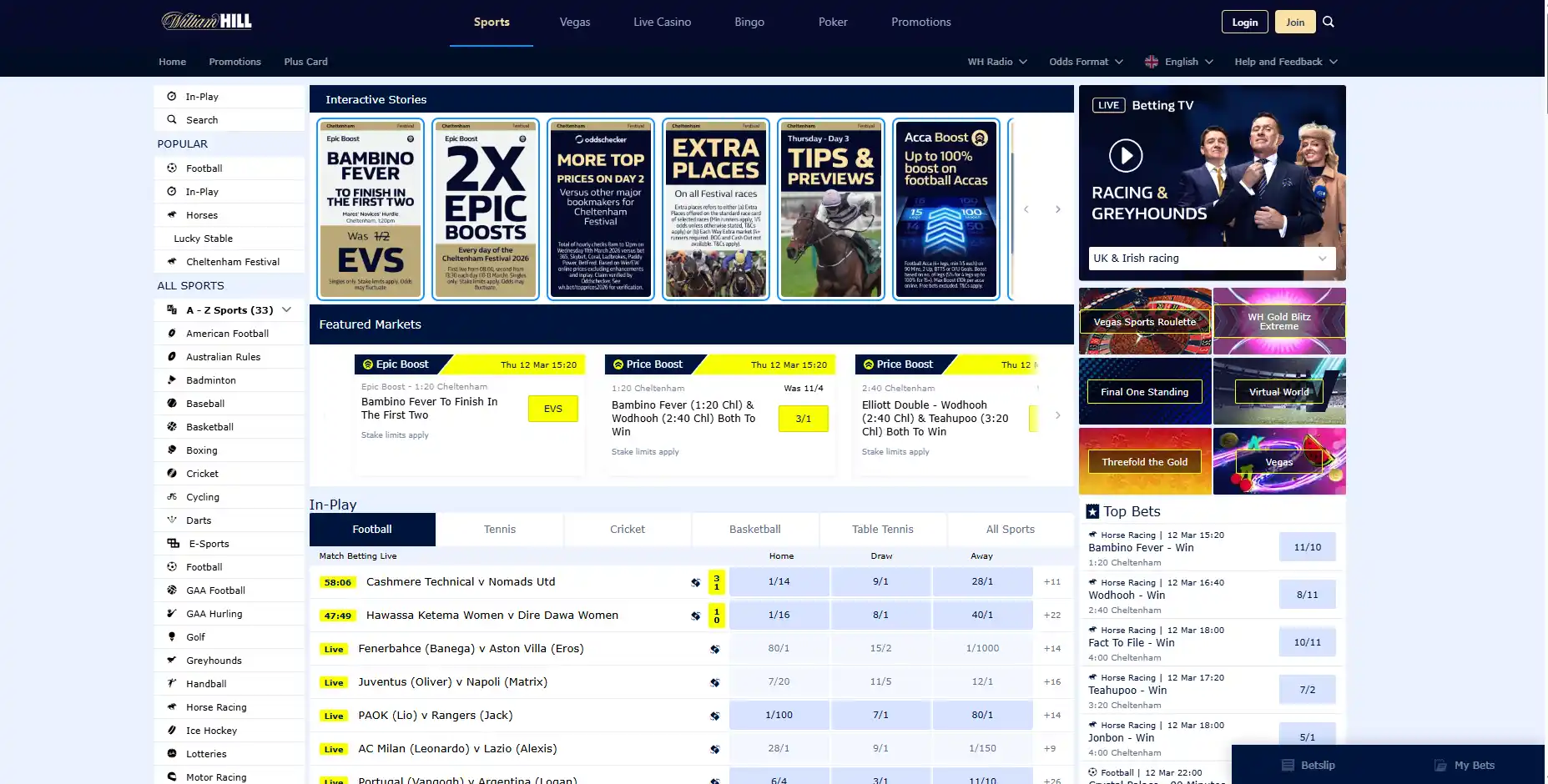
Task: Open the Poker tab
Action: click(833, 23)
